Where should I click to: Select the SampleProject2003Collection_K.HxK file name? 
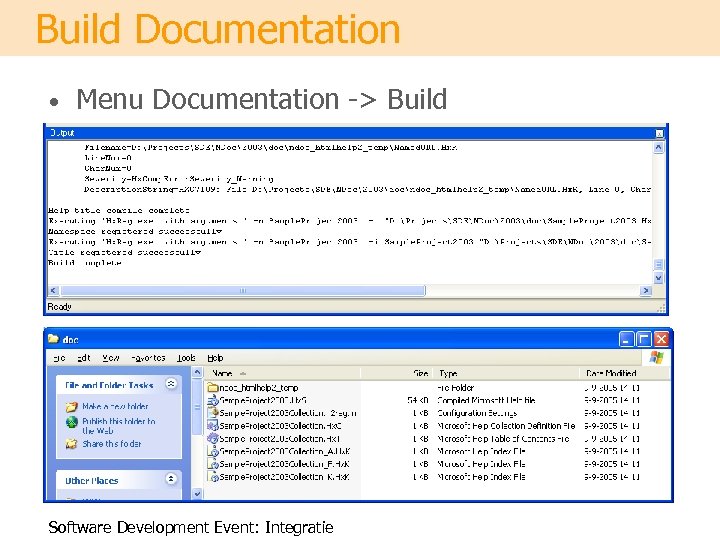pos(285,477)
